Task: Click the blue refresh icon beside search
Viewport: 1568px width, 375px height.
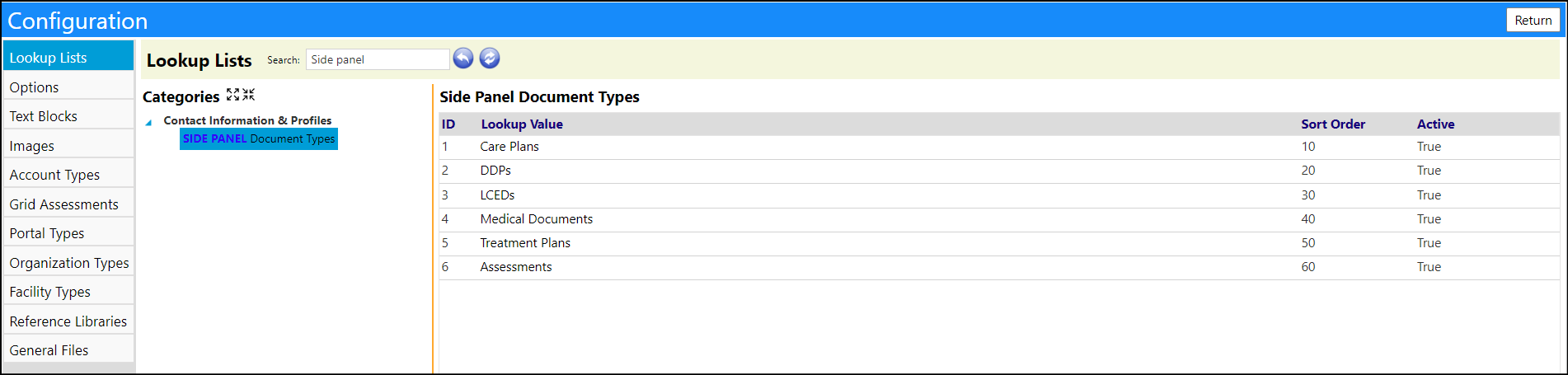Action: tap(490, 59)
